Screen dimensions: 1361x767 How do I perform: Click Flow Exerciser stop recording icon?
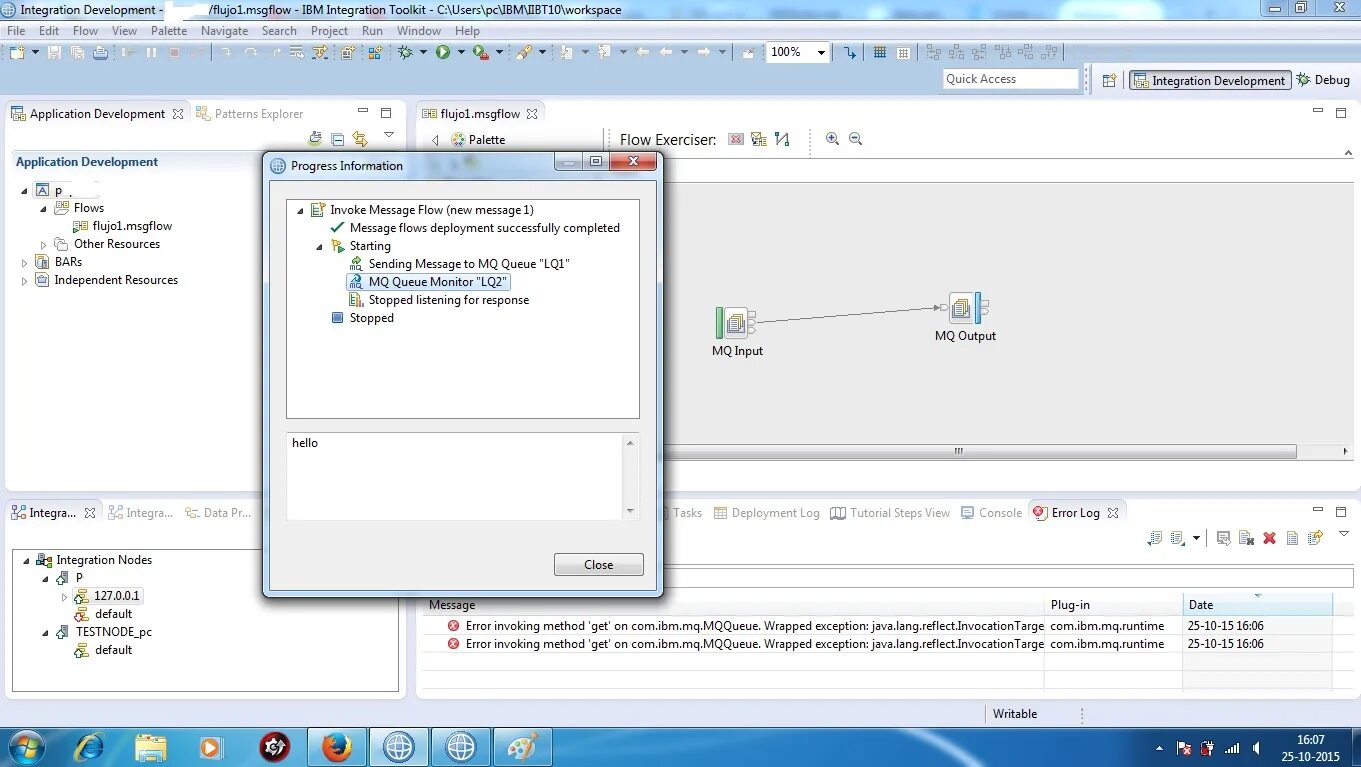[736, 139]
